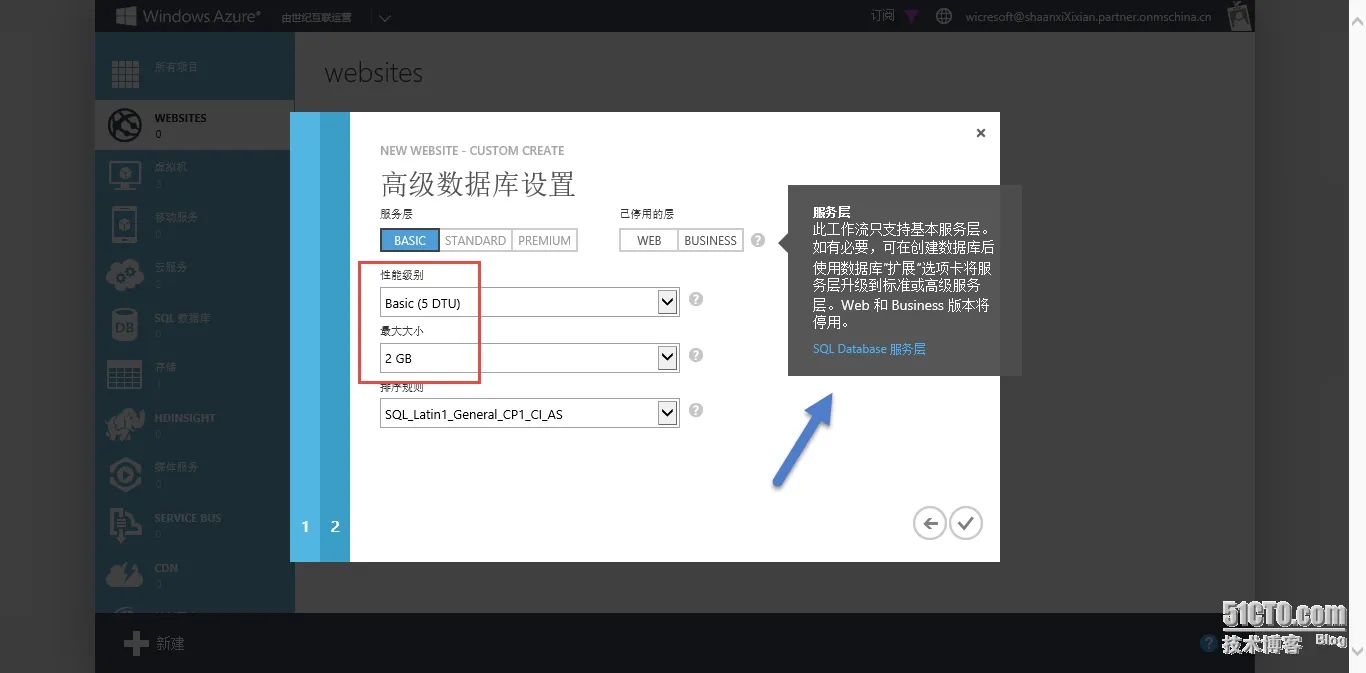
Task: Click the account avatar icon
Action: click(1239, 16)
